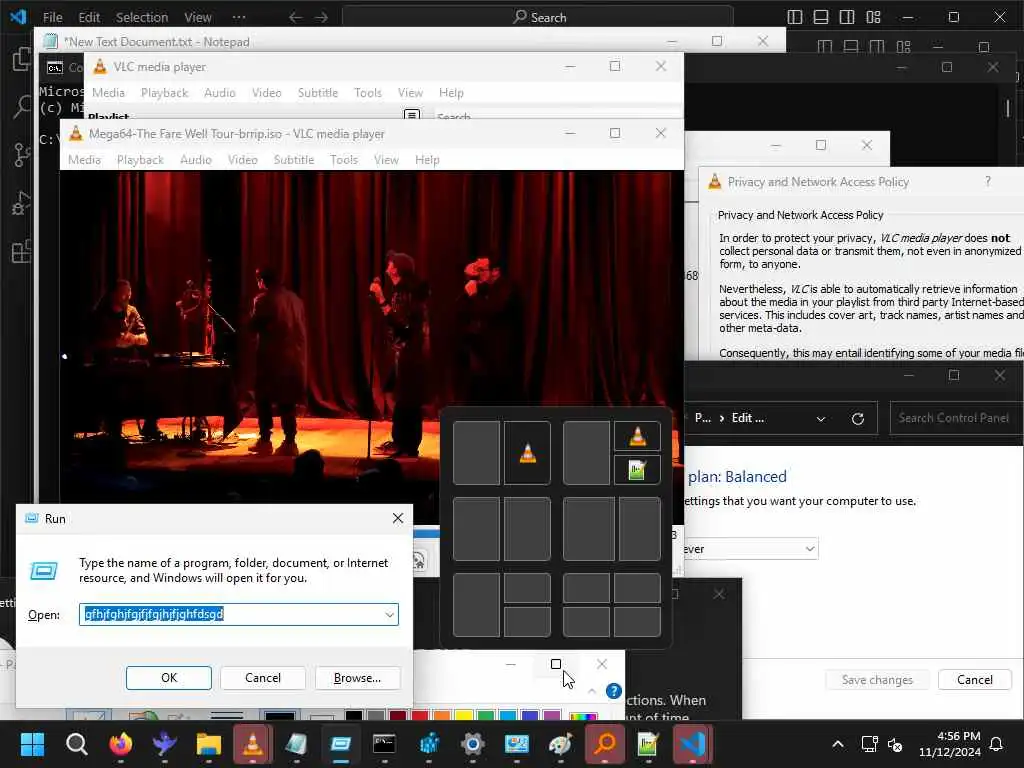Go forward using VS Code navigation arrow
Screen dimensions: 1024x768
[321, 17]
